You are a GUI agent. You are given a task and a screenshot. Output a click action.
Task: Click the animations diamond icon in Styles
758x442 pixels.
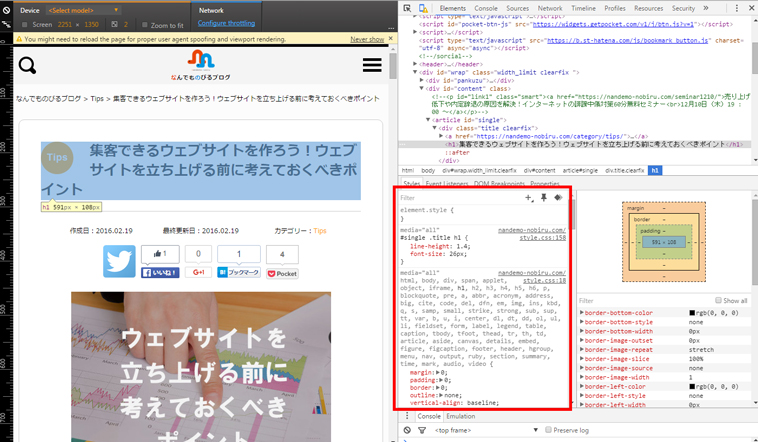point(558,197)
